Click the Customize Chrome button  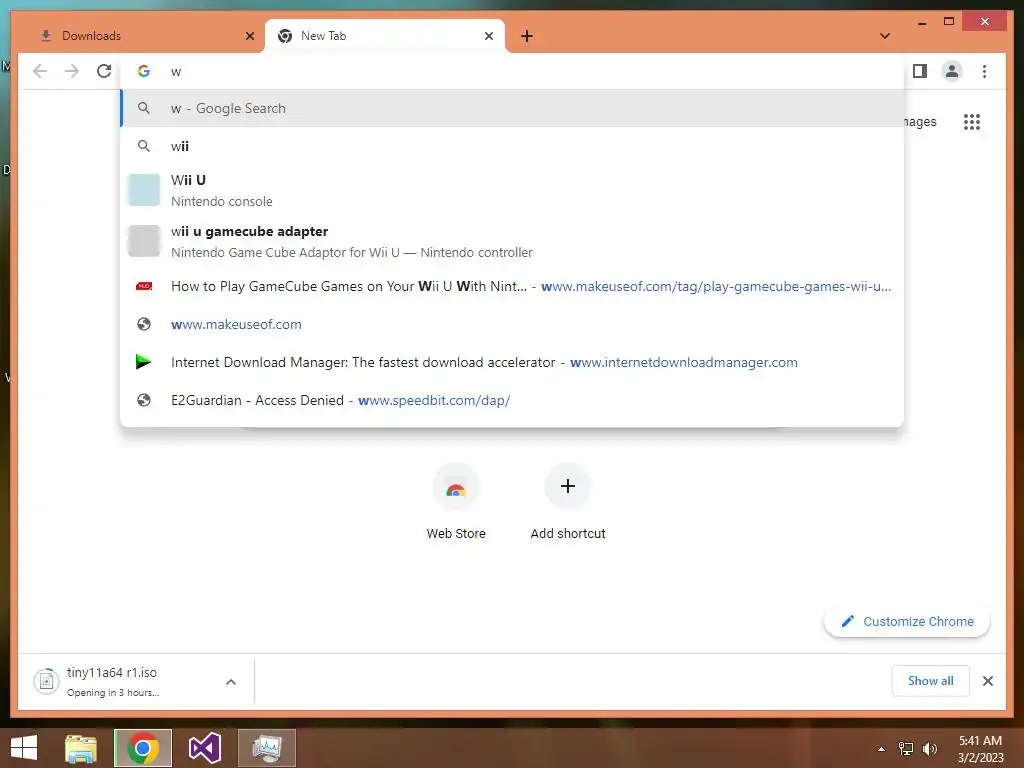[907, 621]
